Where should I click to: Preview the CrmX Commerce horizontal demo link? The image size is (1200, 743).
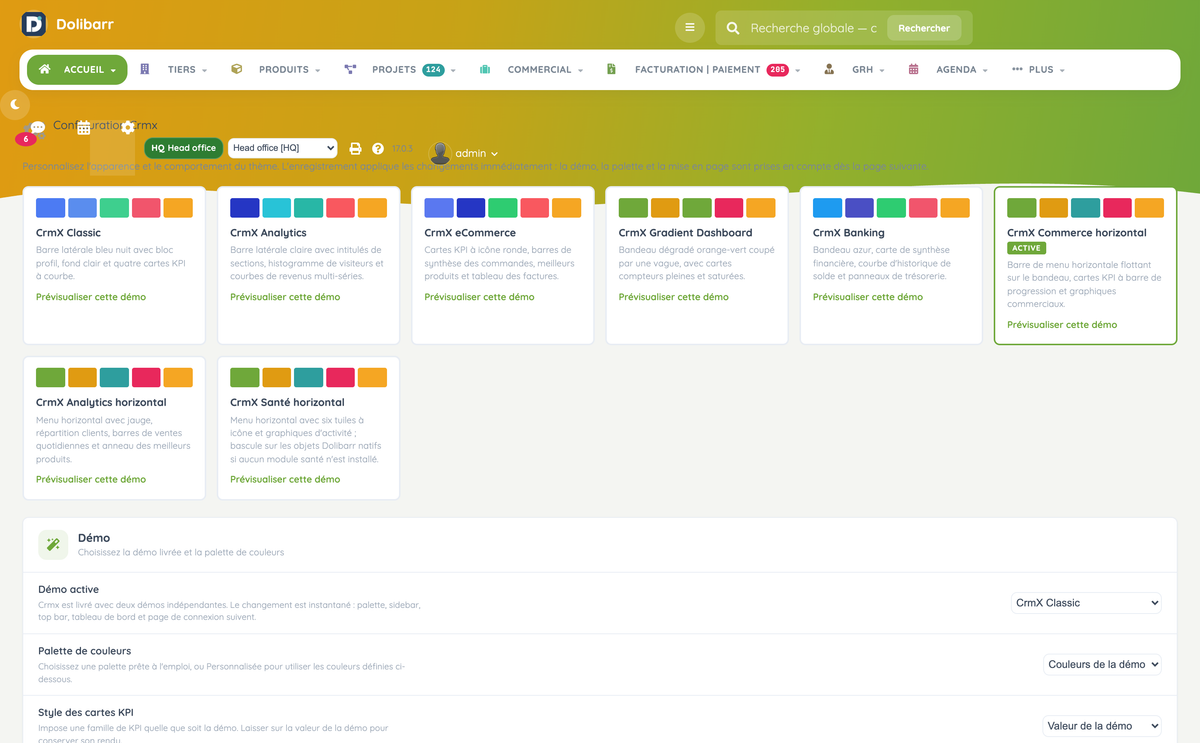click(x=1062, y=325)
